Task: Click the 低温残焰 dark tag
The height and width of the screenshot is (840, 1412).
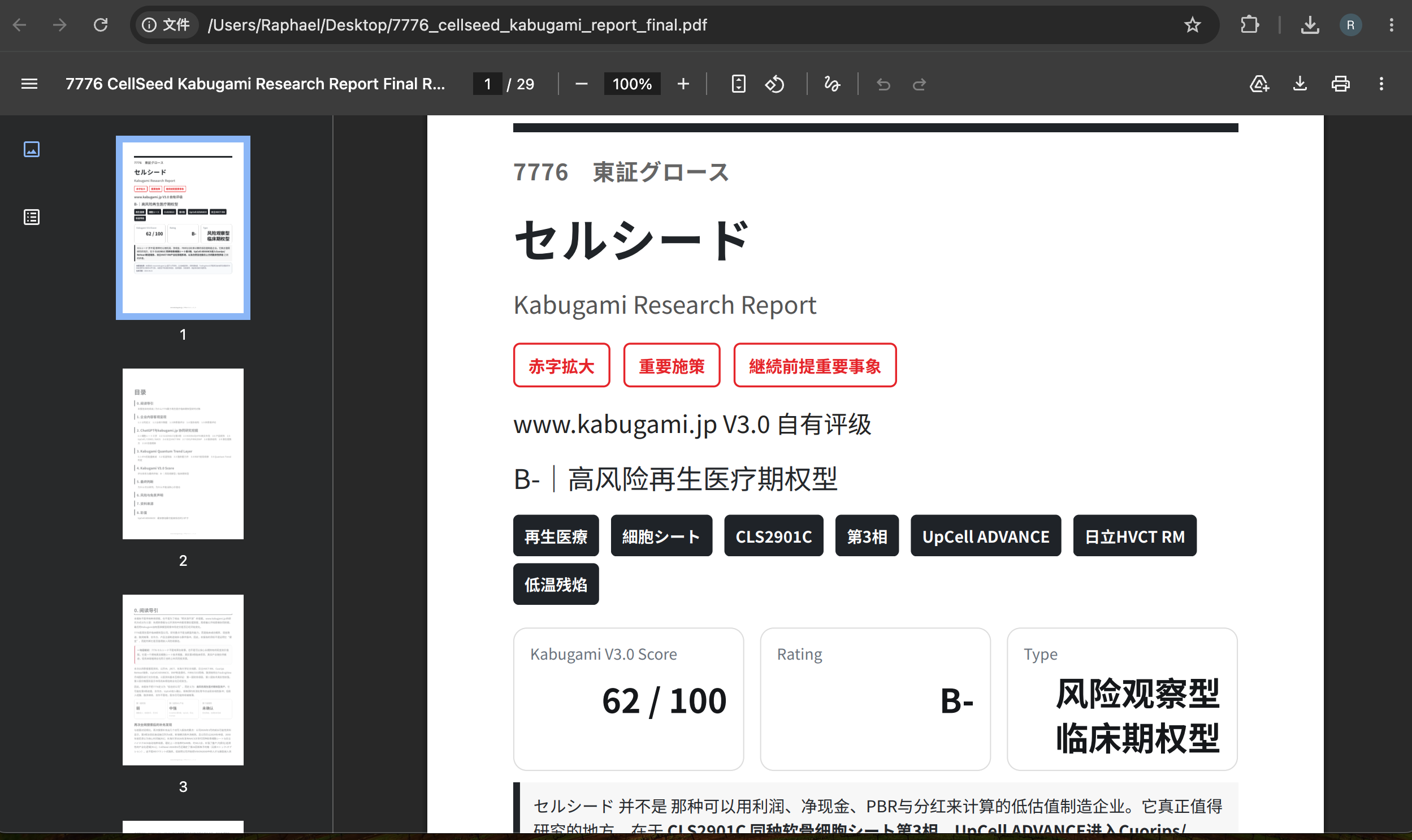Action: 556,584
